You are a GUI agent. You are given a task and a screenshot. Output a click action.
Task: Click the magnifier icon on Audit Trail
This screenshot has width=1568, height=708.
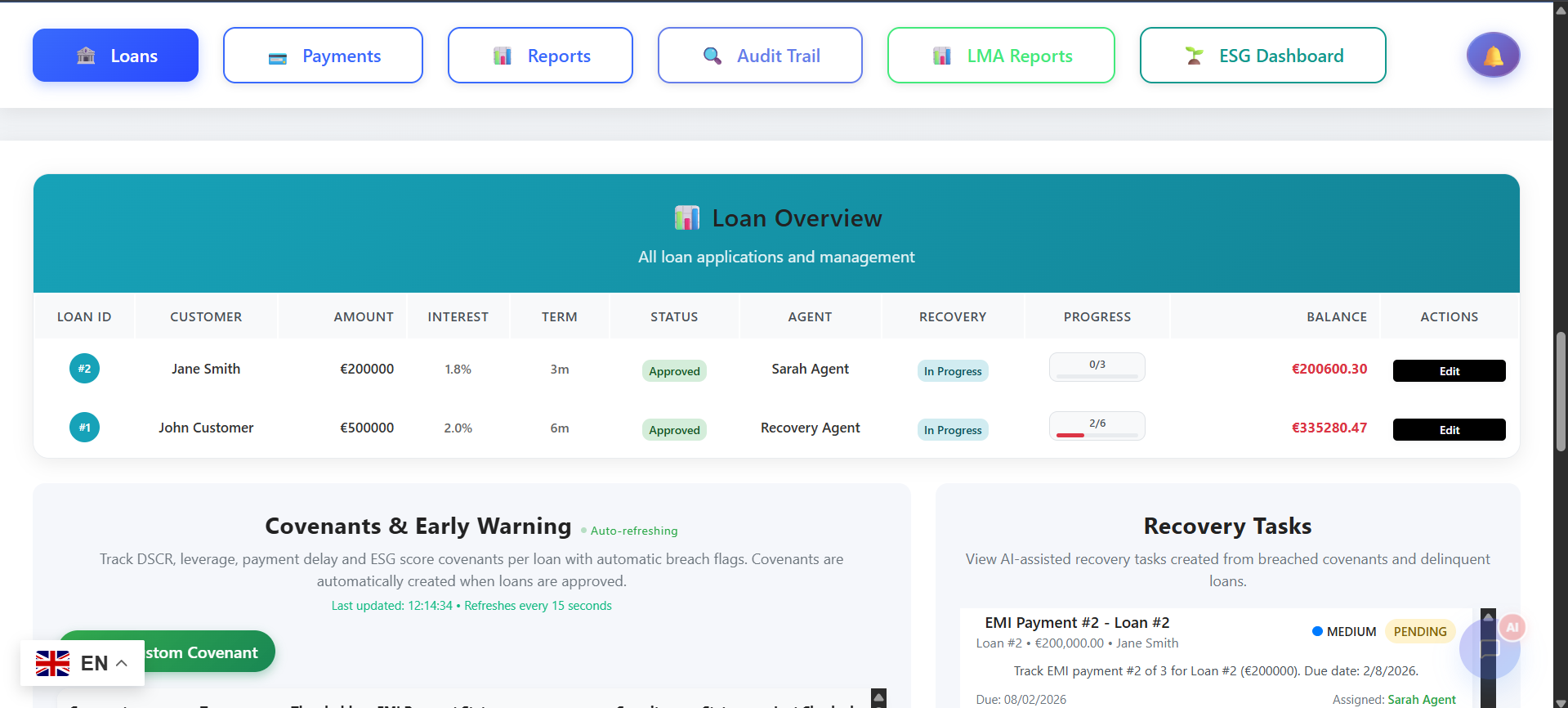713,56
